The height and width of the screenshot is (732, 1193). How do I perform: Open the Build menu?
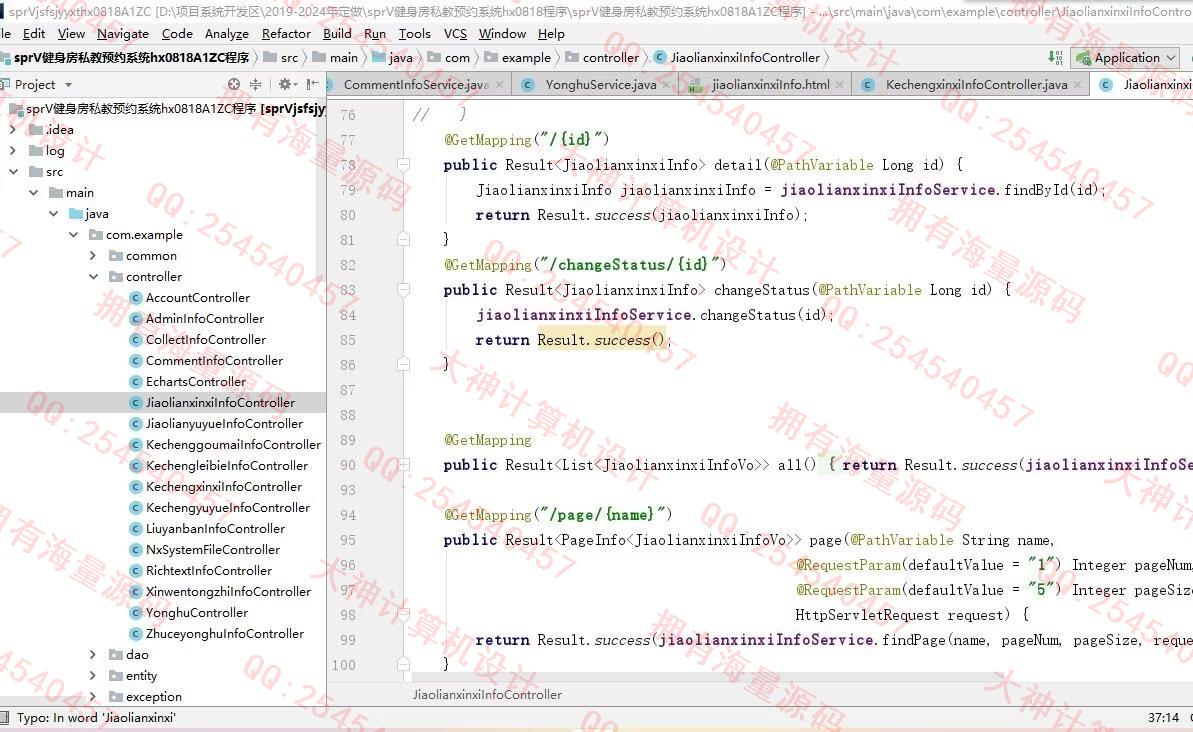tap(337, 33)
